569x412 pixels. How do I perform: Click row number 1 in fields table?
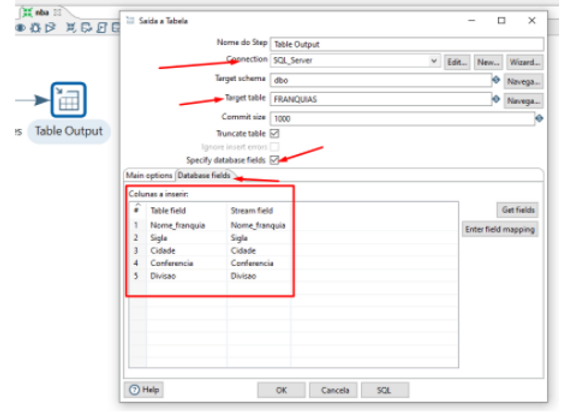136,225
